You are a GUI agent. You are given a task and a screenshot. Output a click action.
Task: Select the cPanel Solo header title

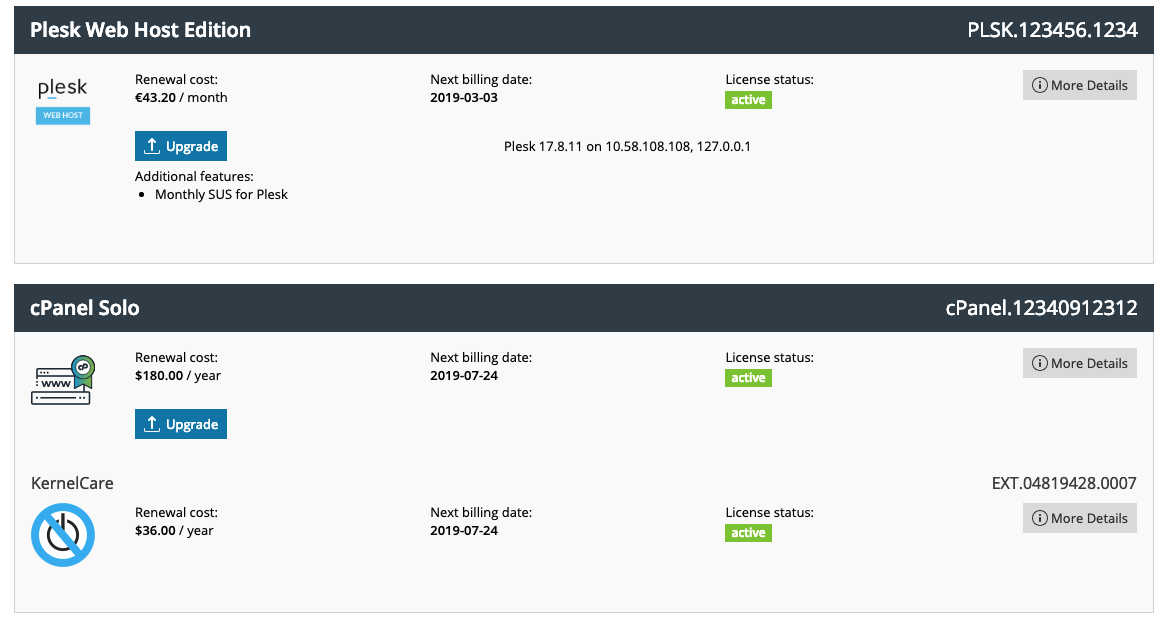(85, 308)
